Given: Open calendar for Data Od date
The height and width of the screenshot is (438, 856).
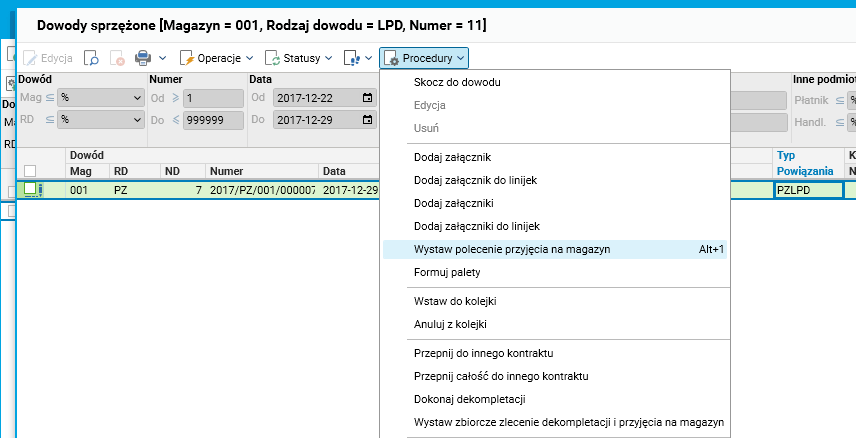Looking at the screenshot, I should click(367, 98).
